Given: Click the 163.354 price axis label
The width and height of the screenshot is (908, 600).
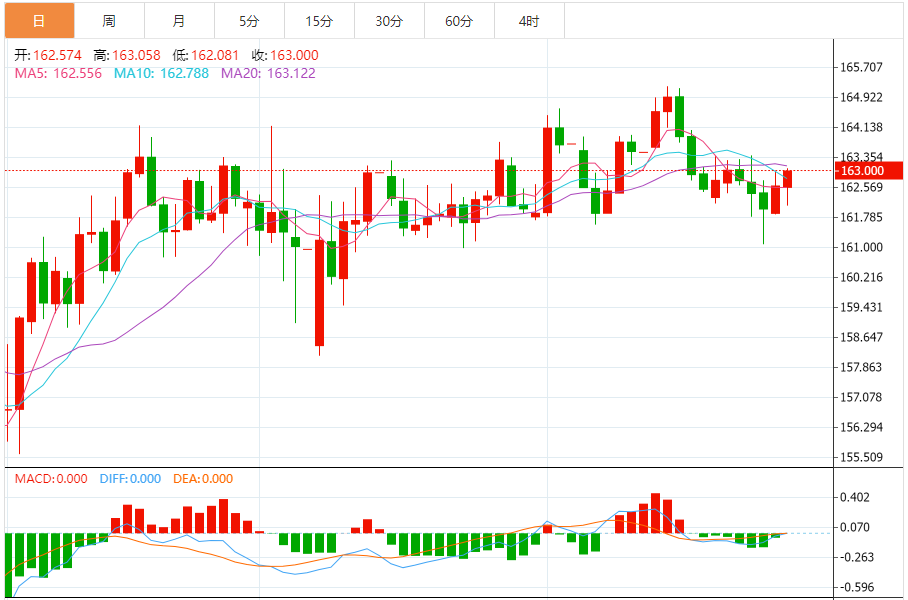Looking at the screenshot, I should [x=861, y=157].
